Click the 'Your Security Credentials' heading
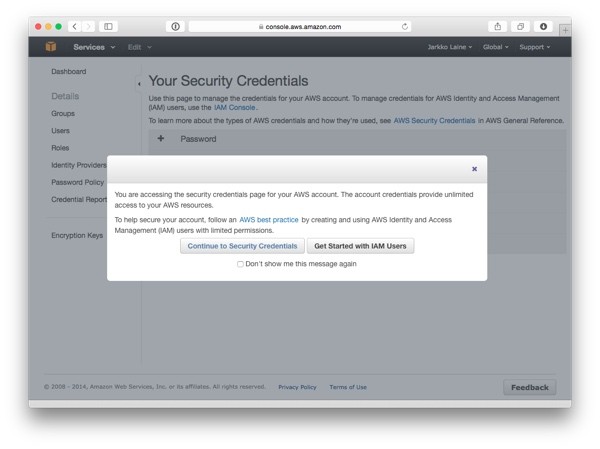The height and width of the screenshot is (449, 600). (228, 81)
